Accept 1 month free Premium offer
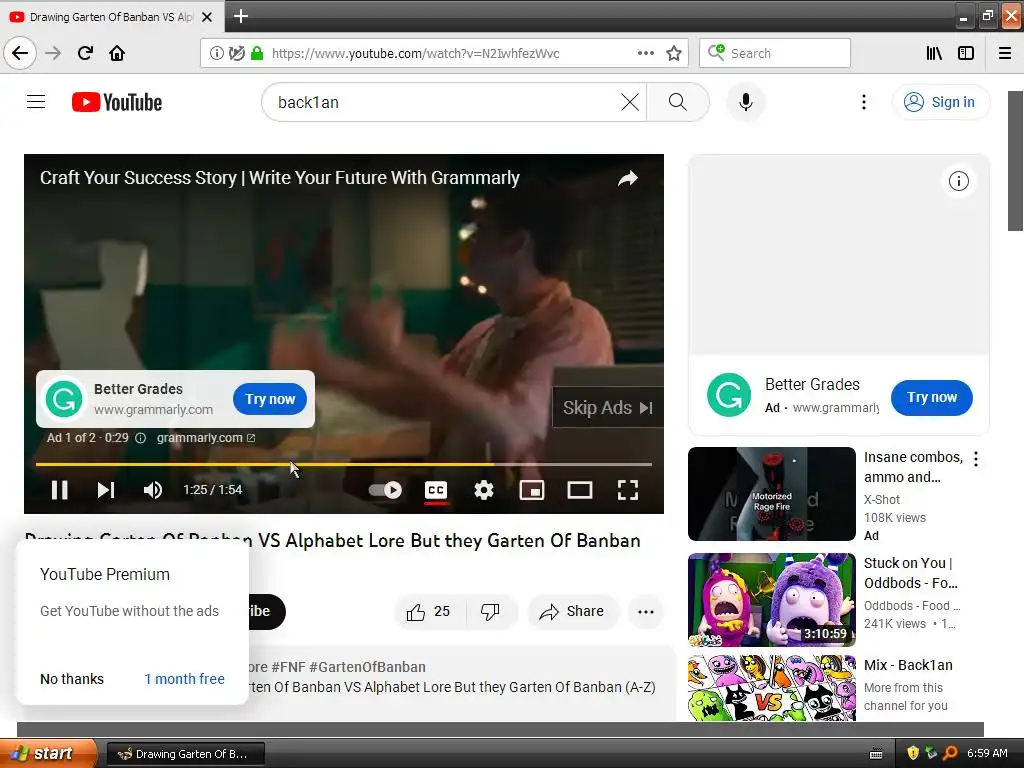Screen dimensions: 1024x768 point(184,679)
